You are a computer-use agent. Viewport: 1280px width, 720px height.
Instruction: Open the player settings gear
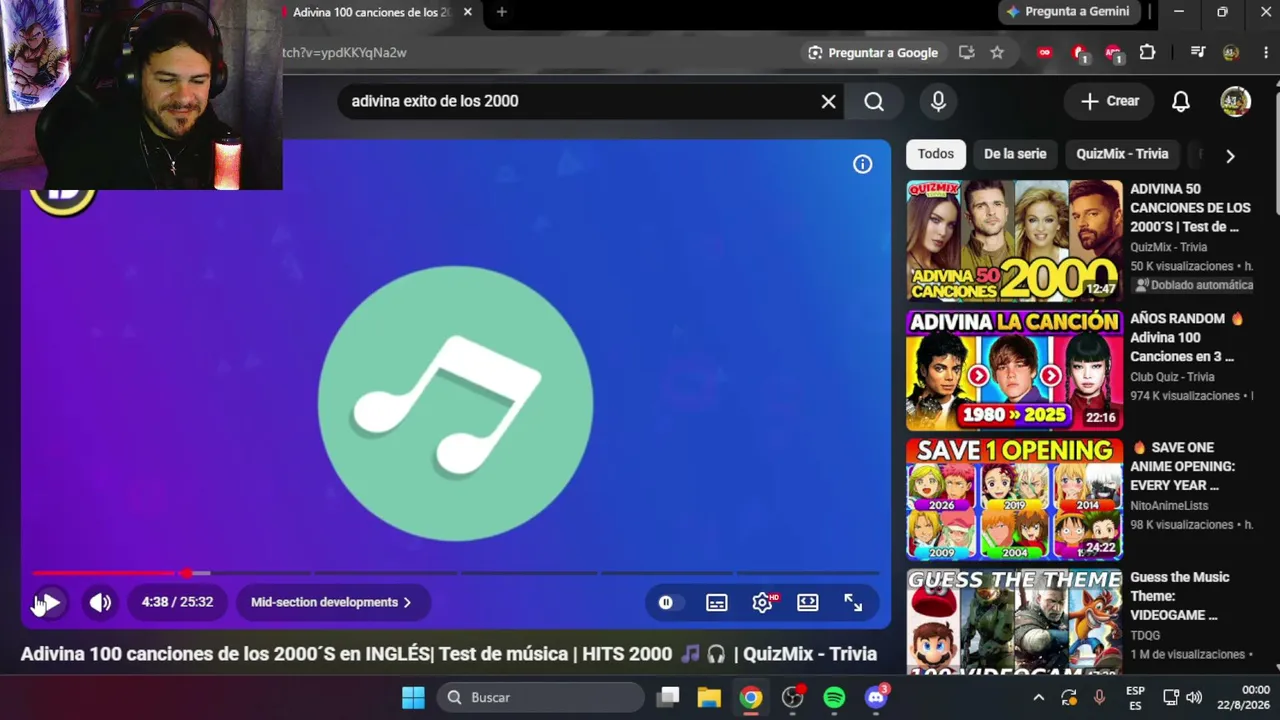pyautogui.click(x=762, y=602)
